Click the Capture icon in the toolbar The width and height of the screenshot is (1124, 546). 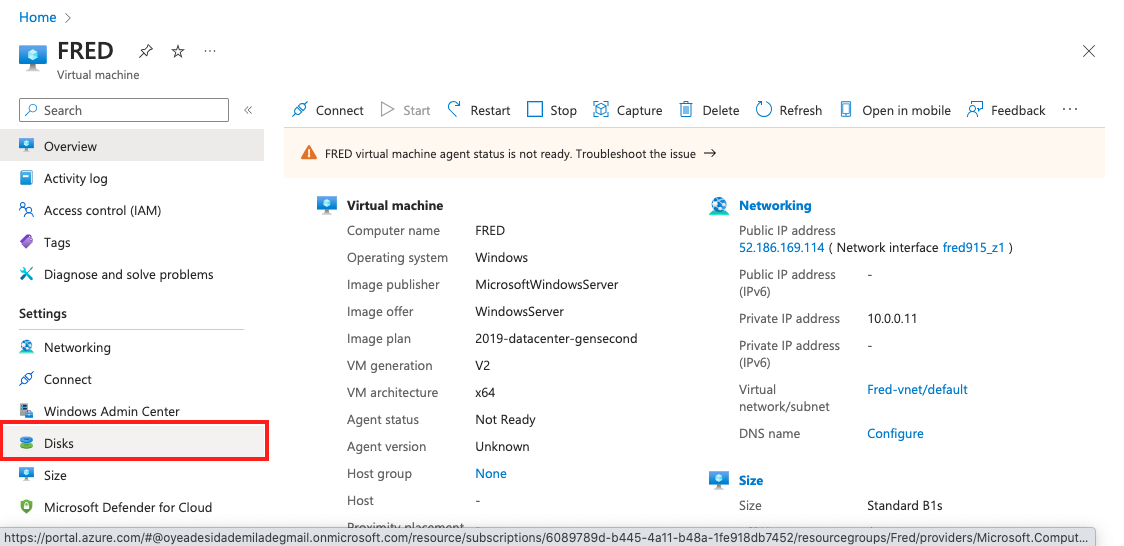click(x=601, y=110)
